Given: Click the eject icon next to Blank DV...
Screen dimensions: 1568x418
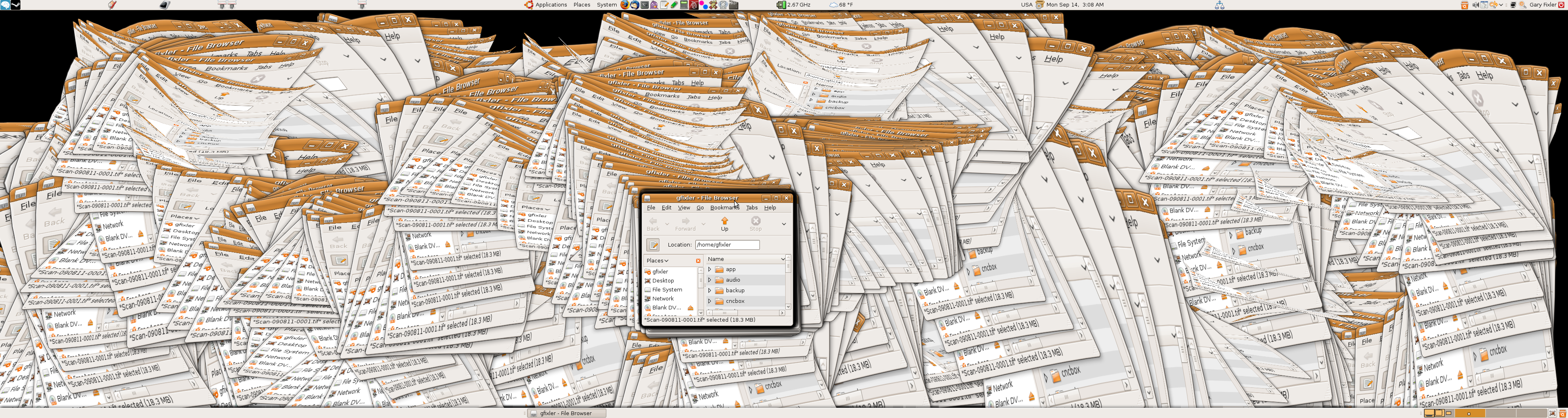Looking at the screenshot, I should click(690, 308).
